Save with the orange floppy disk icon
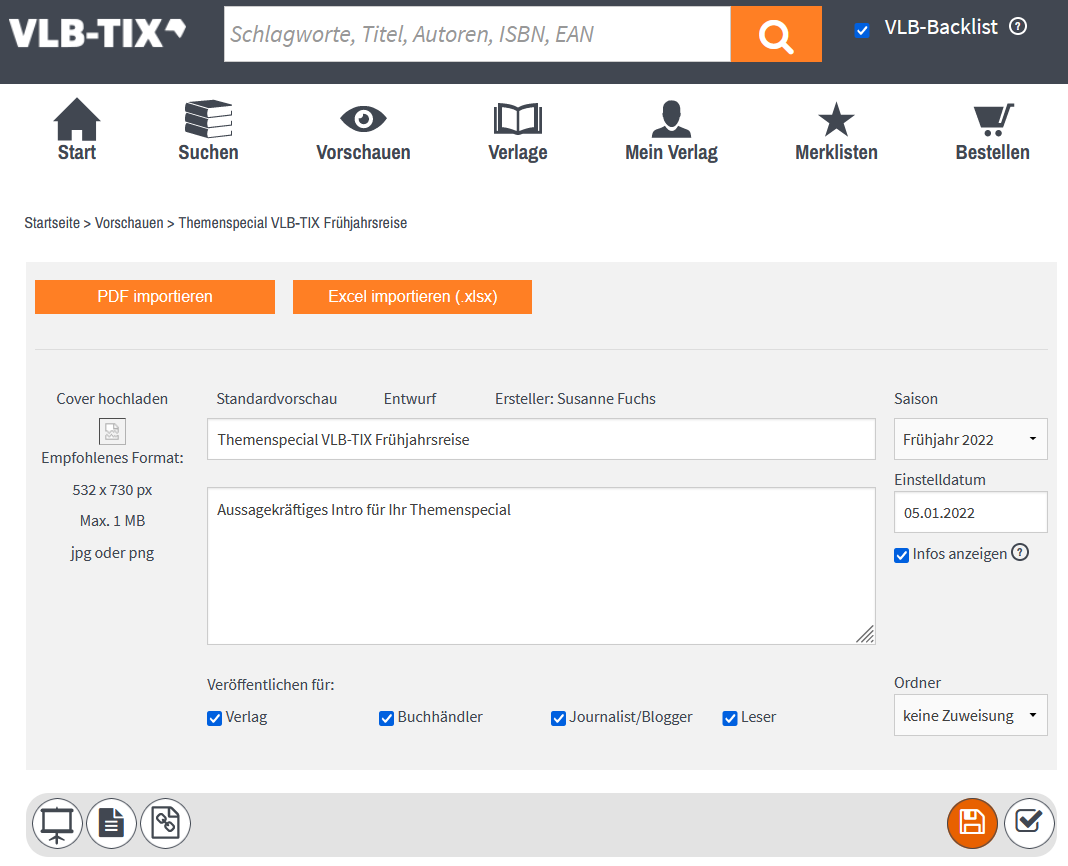 coord(972,823)
